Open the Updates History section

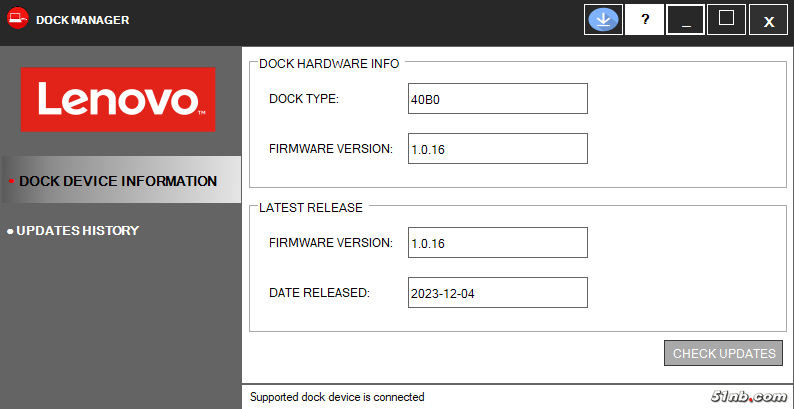pyautogui.click(x=77, y=231)
